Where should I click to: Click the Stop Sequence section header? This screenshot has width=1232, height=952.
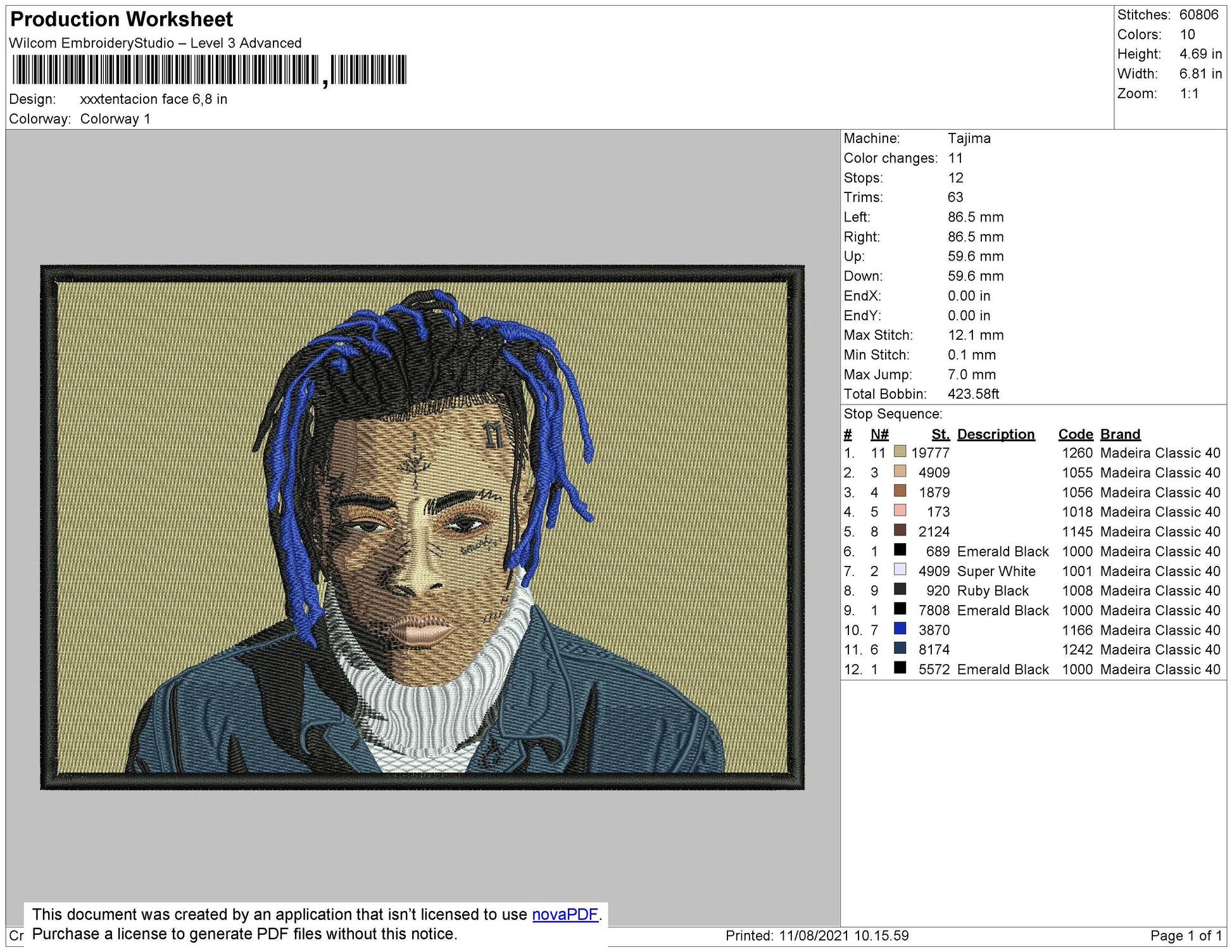click(893, 414)
